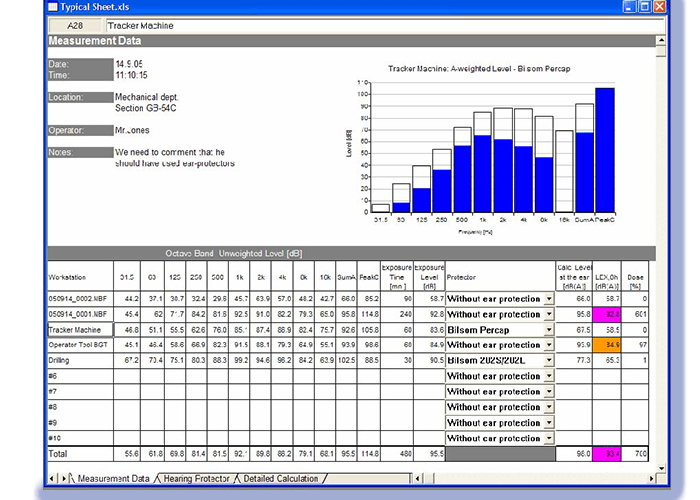Click the Typical Sheet.xls window icon

click(x=53, y=7)
